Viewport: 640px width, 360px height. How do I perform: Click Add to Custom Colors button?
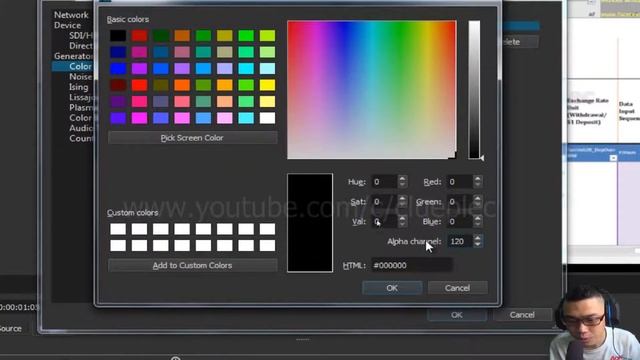pos(192,265)
